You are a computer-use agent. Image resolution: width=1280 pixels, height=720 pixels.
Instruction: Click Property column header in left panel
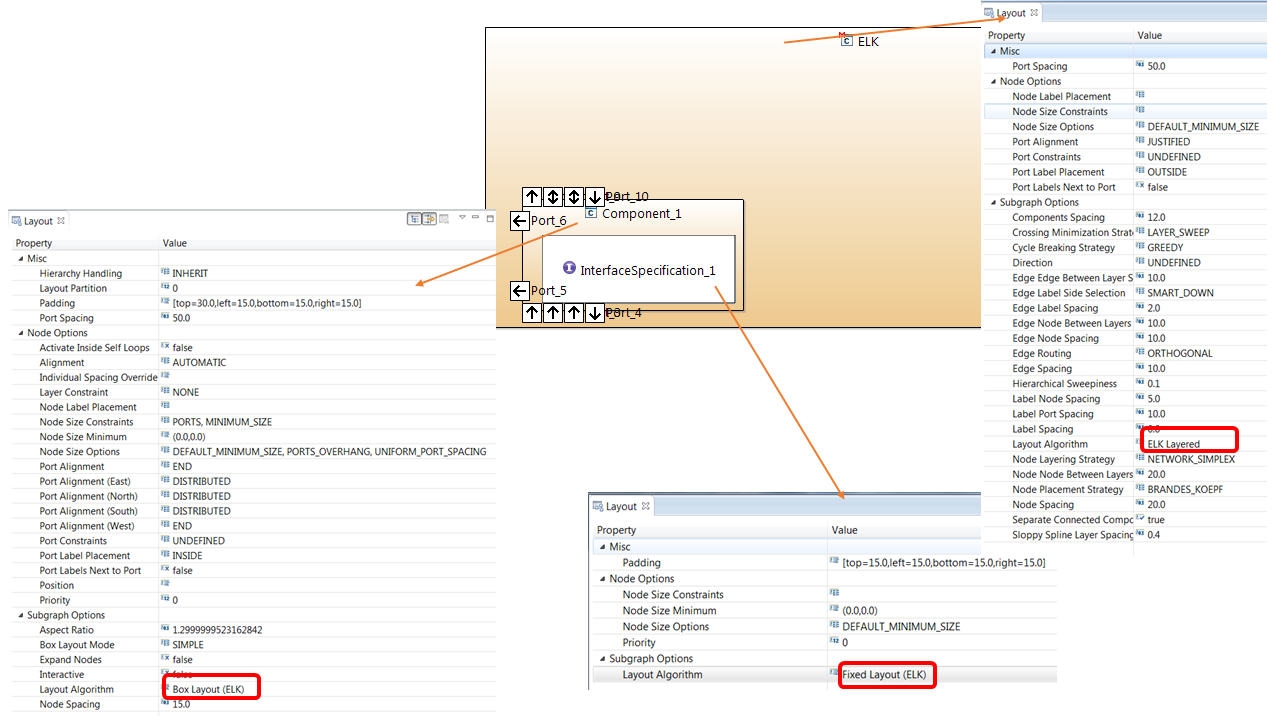(x=84, y=243)
